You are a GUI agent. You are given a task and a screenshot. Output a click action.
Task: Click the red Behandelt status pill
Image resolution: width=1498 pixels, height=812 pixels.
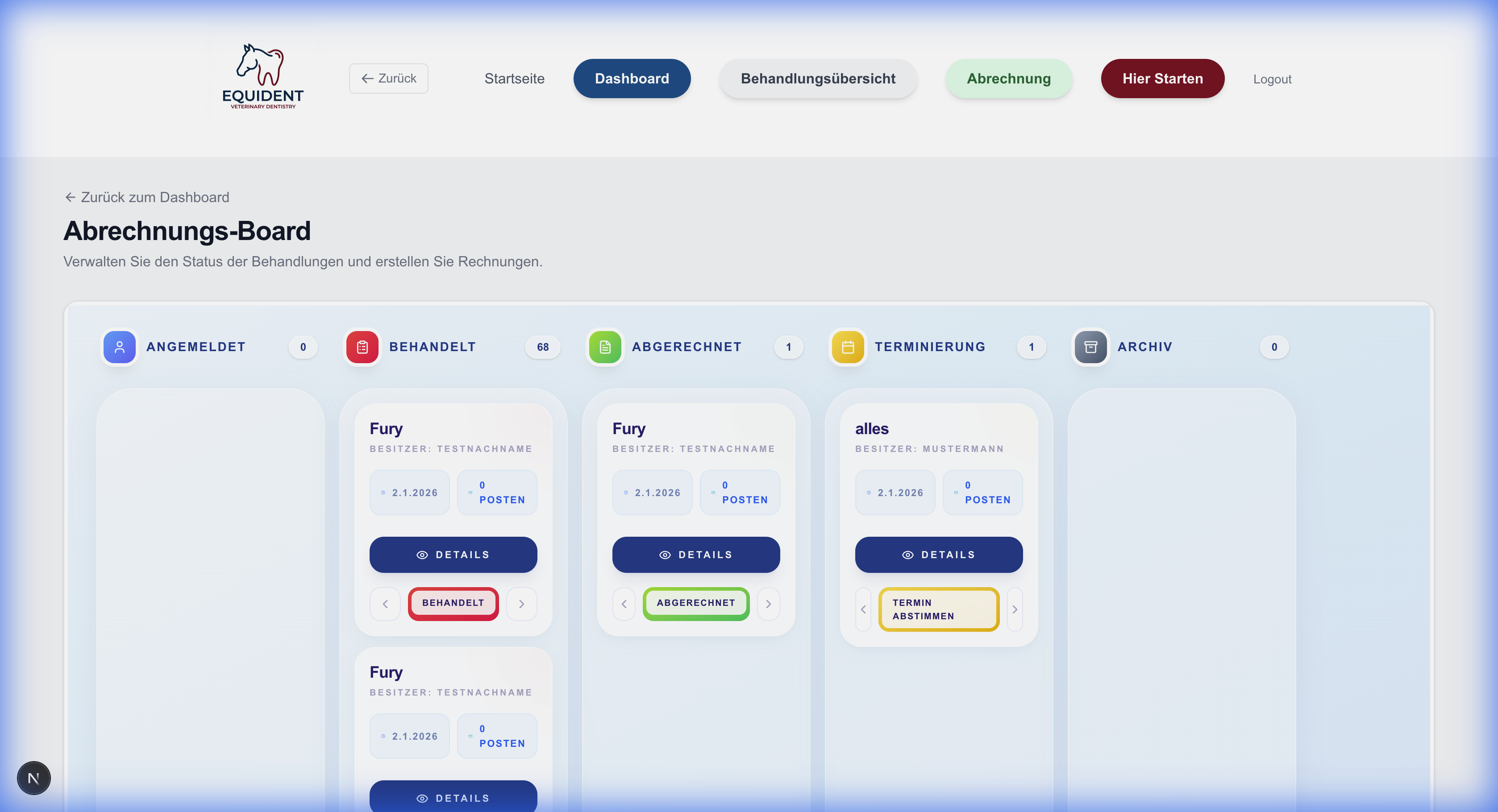453,603
